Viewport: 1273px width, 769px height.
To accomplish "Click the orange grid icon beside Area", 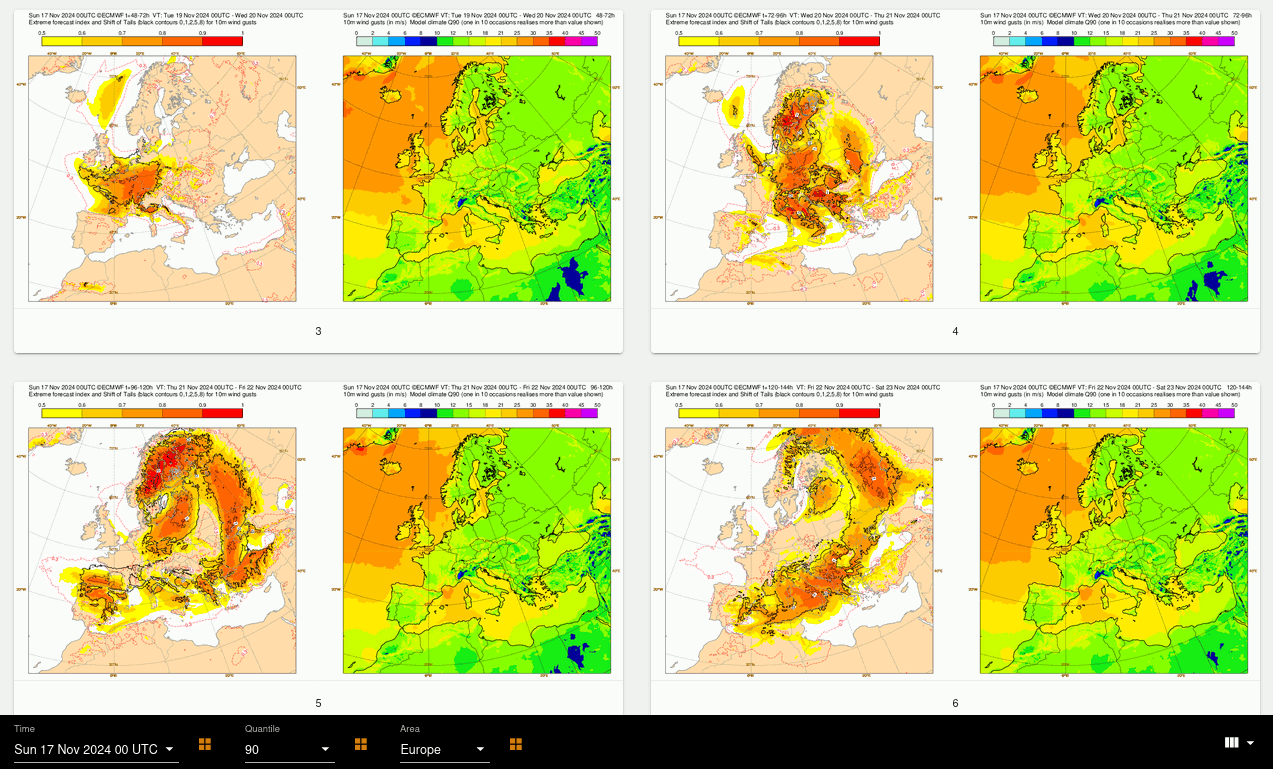I will tap(516, 744).
